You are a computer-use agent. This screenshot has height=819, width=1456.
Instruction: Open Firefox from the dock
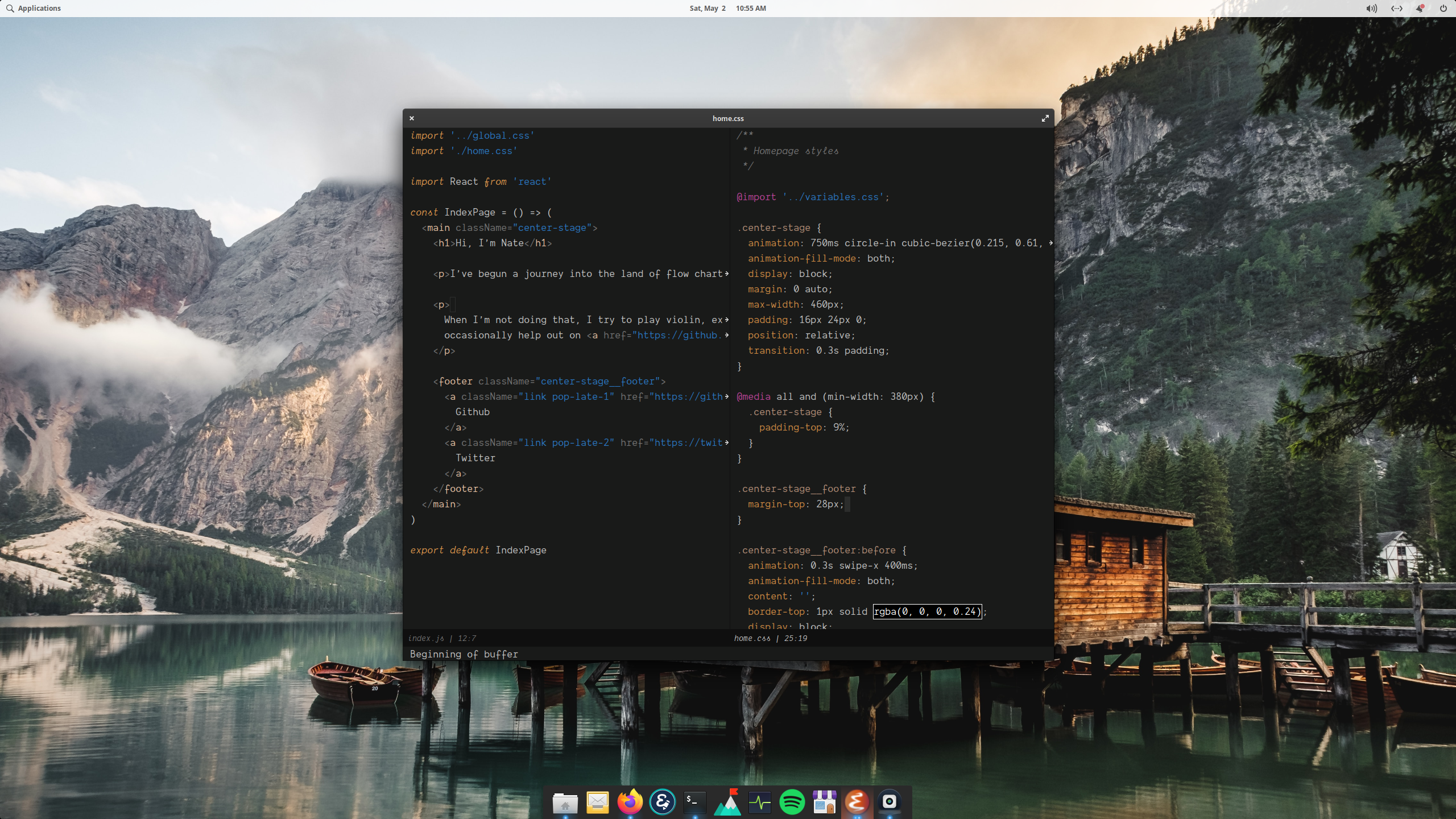click(630, 803)
